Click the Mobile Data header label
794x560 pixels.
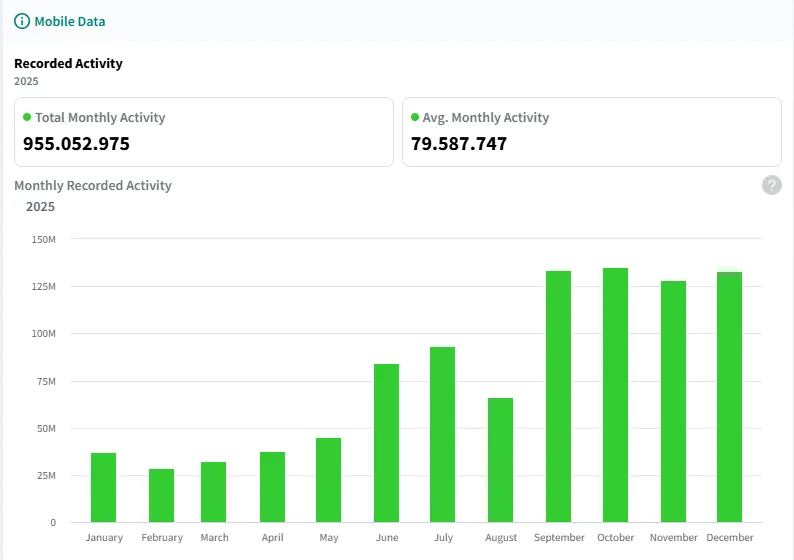pos(69,21)
